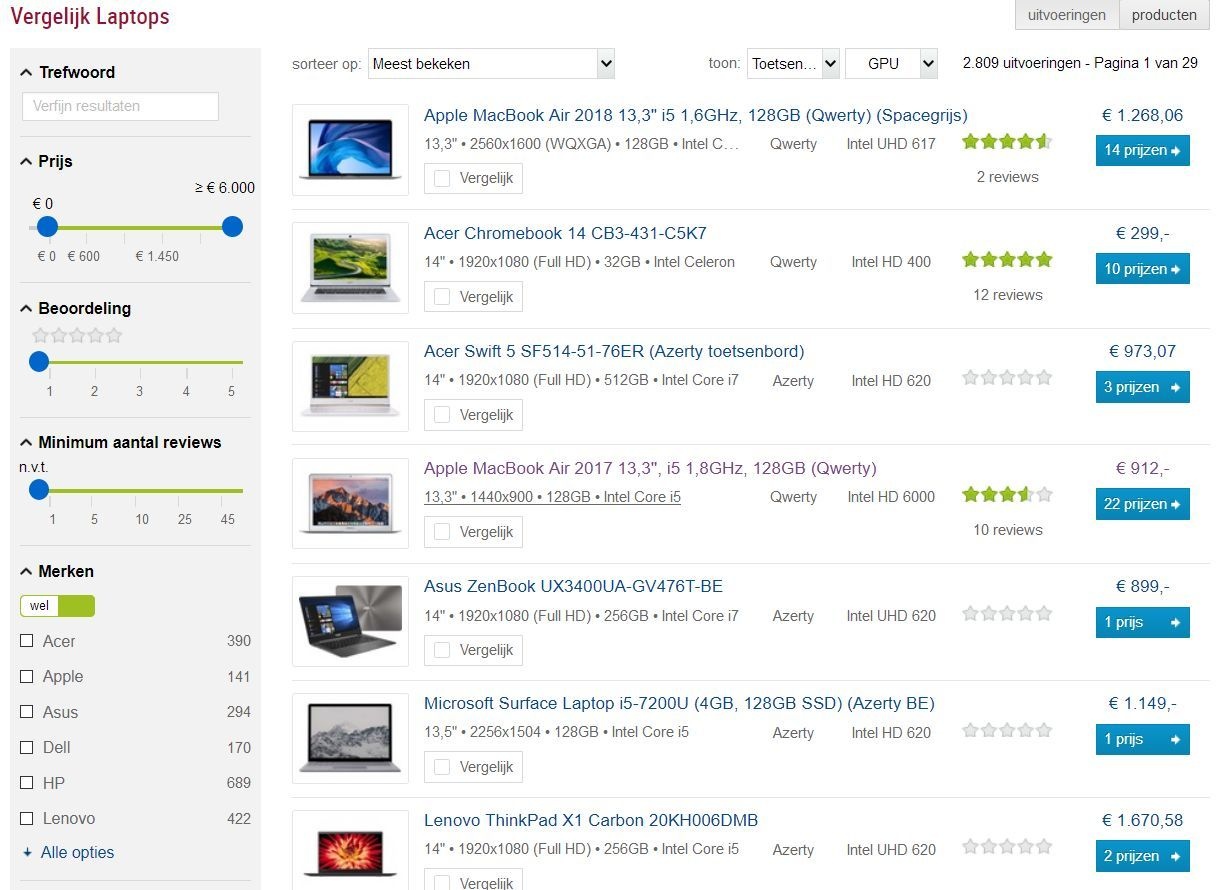The height and width of the screenshot is (890, 1224).
Task: Click the '10 prijzen' button
Action: pyautogui.click(x=1143, y=269)
